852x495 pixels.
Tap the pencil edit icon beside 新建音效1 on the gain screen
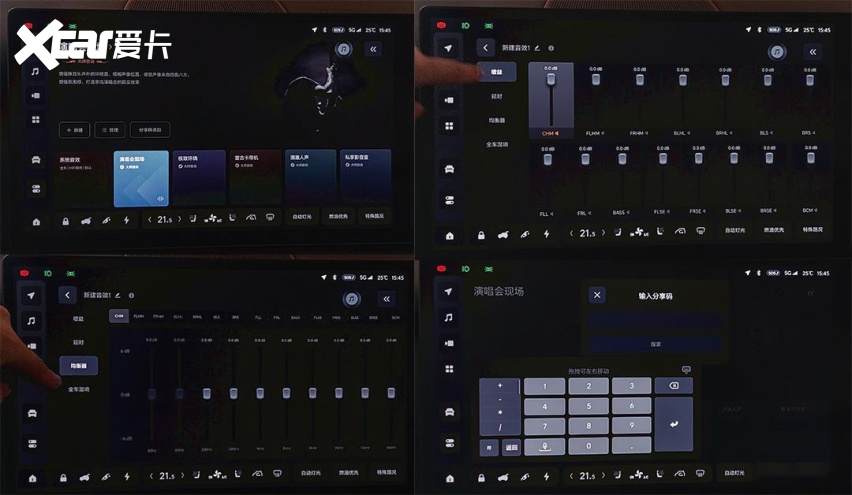(x=538, y=47)
